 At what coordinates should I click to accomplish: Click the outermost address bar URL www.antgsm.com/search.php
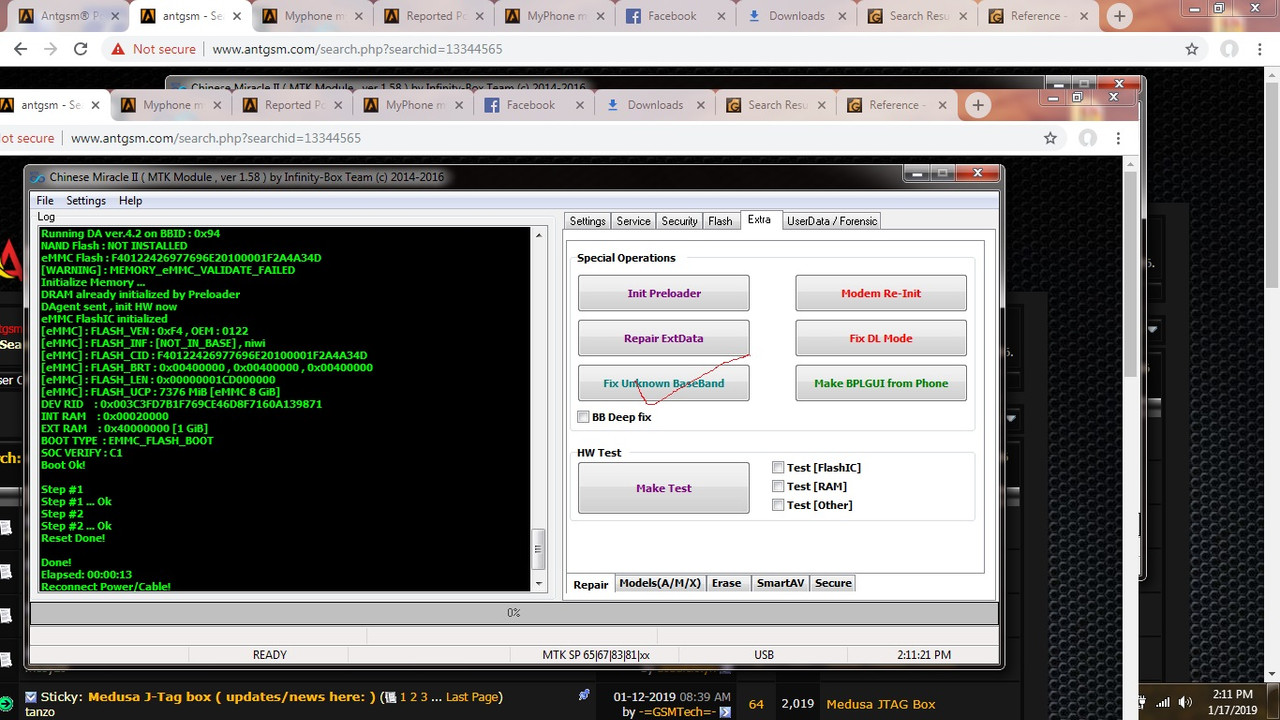pos(357,49)
